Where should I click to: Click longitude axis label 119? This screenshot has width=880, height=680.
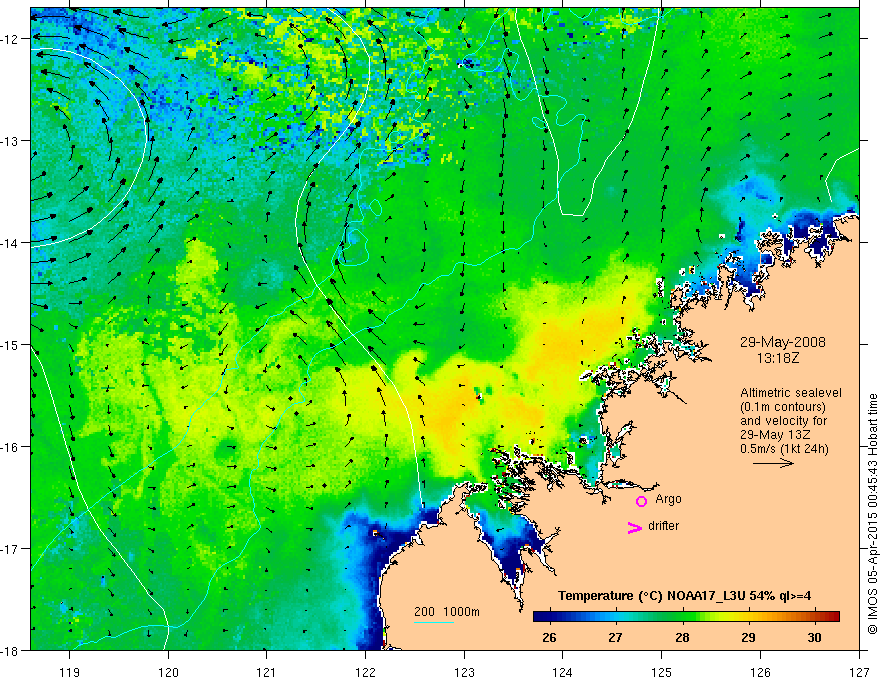coord(70,672)
